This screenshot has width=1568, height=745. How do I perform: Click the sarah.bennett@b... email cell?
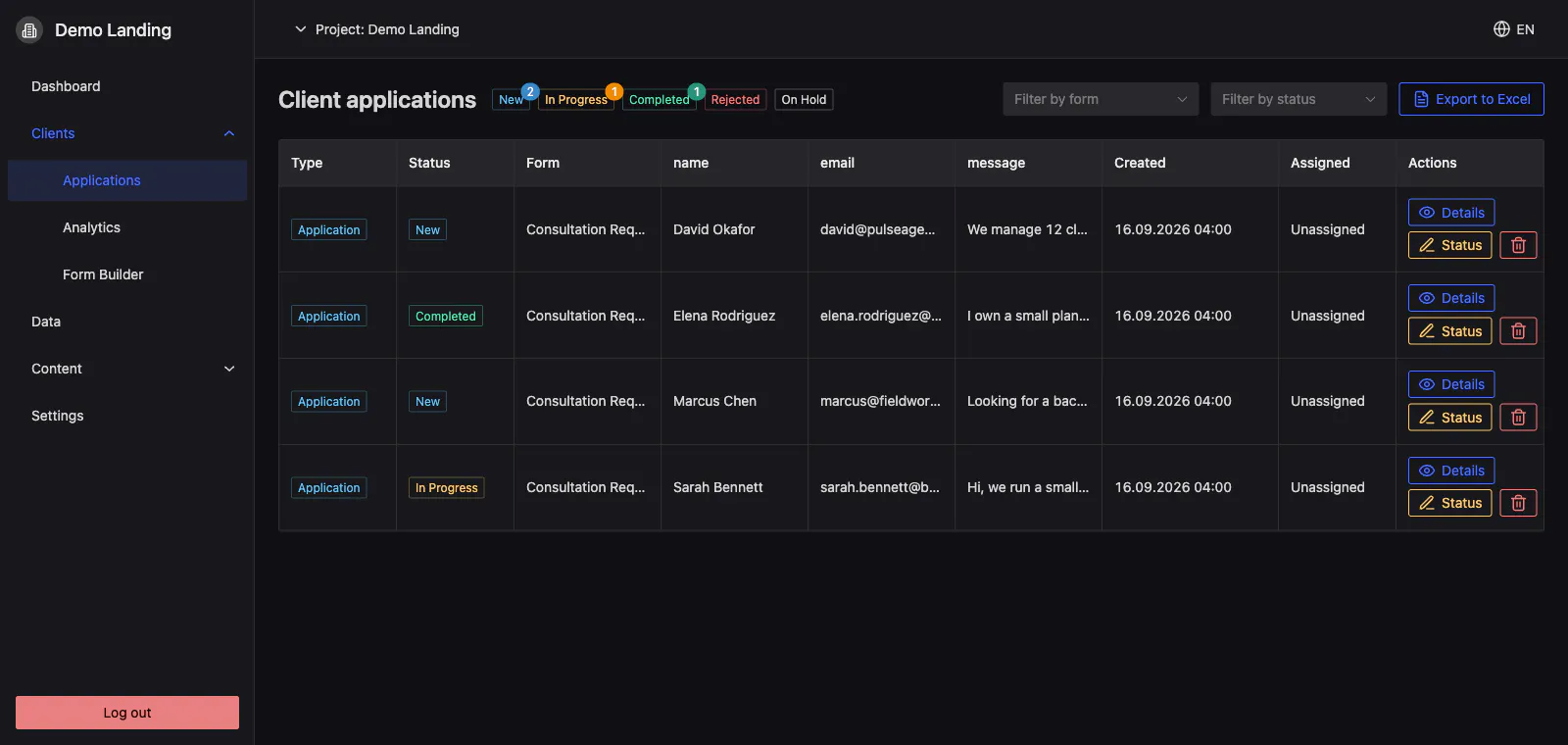(879, 487)
